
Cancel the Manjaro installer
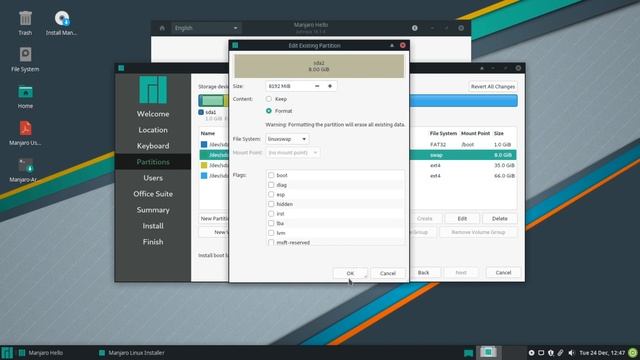click(503, 272)
